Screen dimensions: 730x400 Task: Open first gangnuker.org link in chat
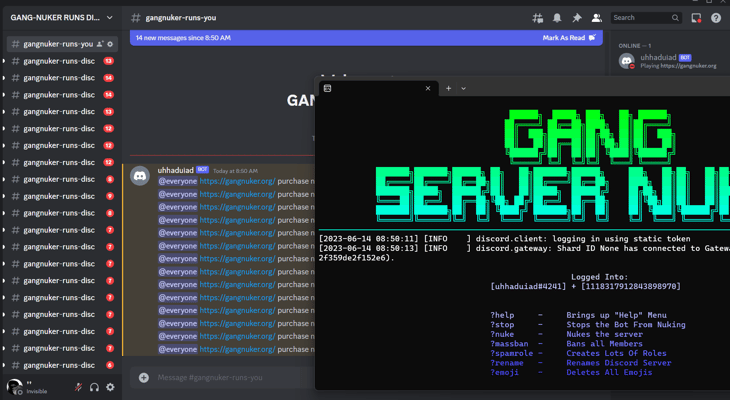237,181
